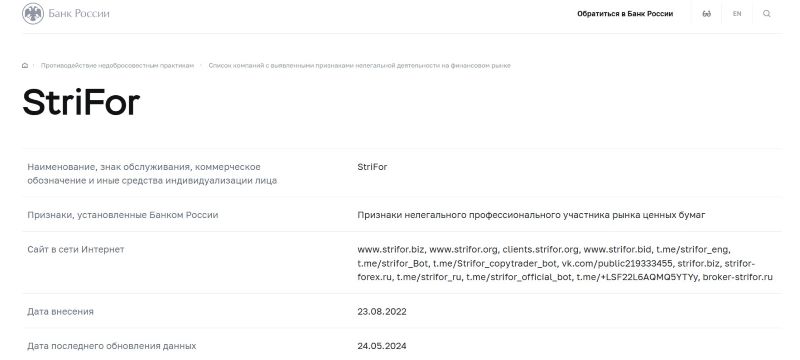Click the Bank of Russia eagle emblem logo
This screenshot has height=360, width=800.
(33, 14)
